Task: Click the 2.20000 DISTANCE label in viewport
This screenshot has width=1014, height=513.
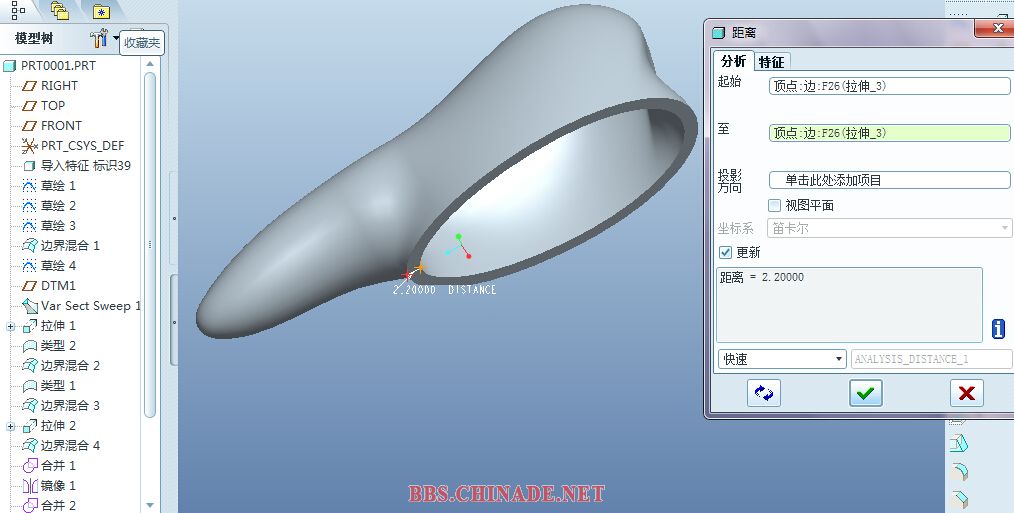Action: pos(444,290)
